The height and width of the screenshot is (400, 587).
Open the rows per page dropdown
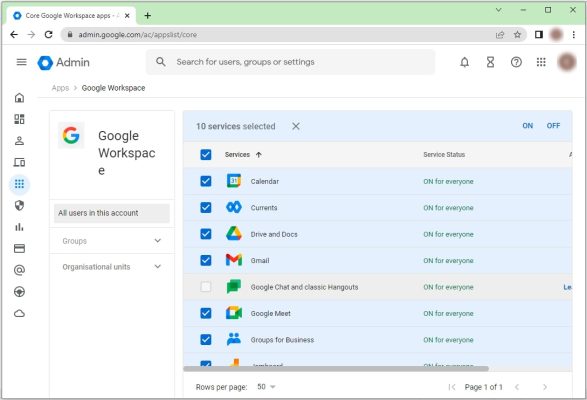266,387
